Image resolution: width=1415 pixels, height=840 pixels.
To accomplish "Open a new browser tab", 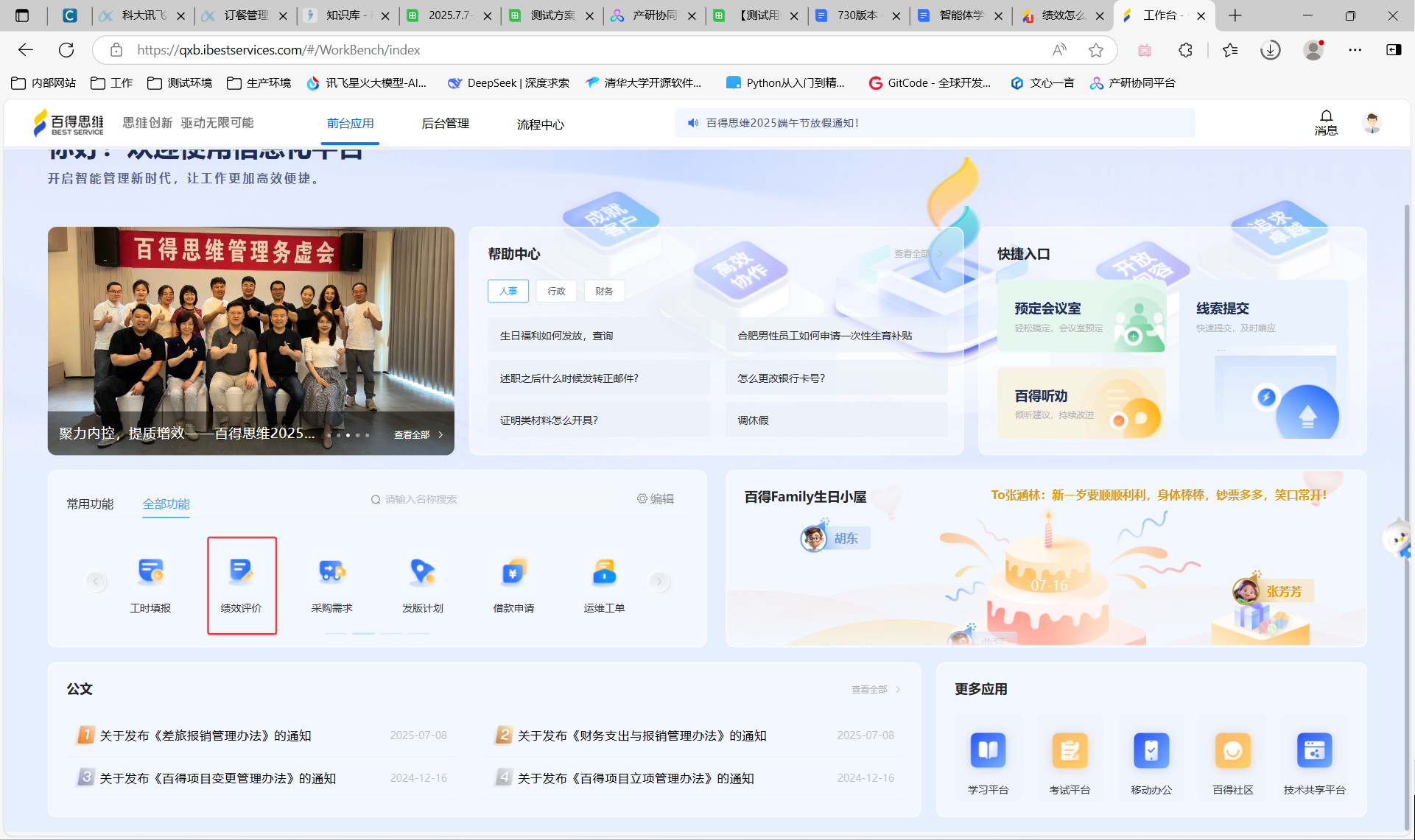I will [1235, 15].
